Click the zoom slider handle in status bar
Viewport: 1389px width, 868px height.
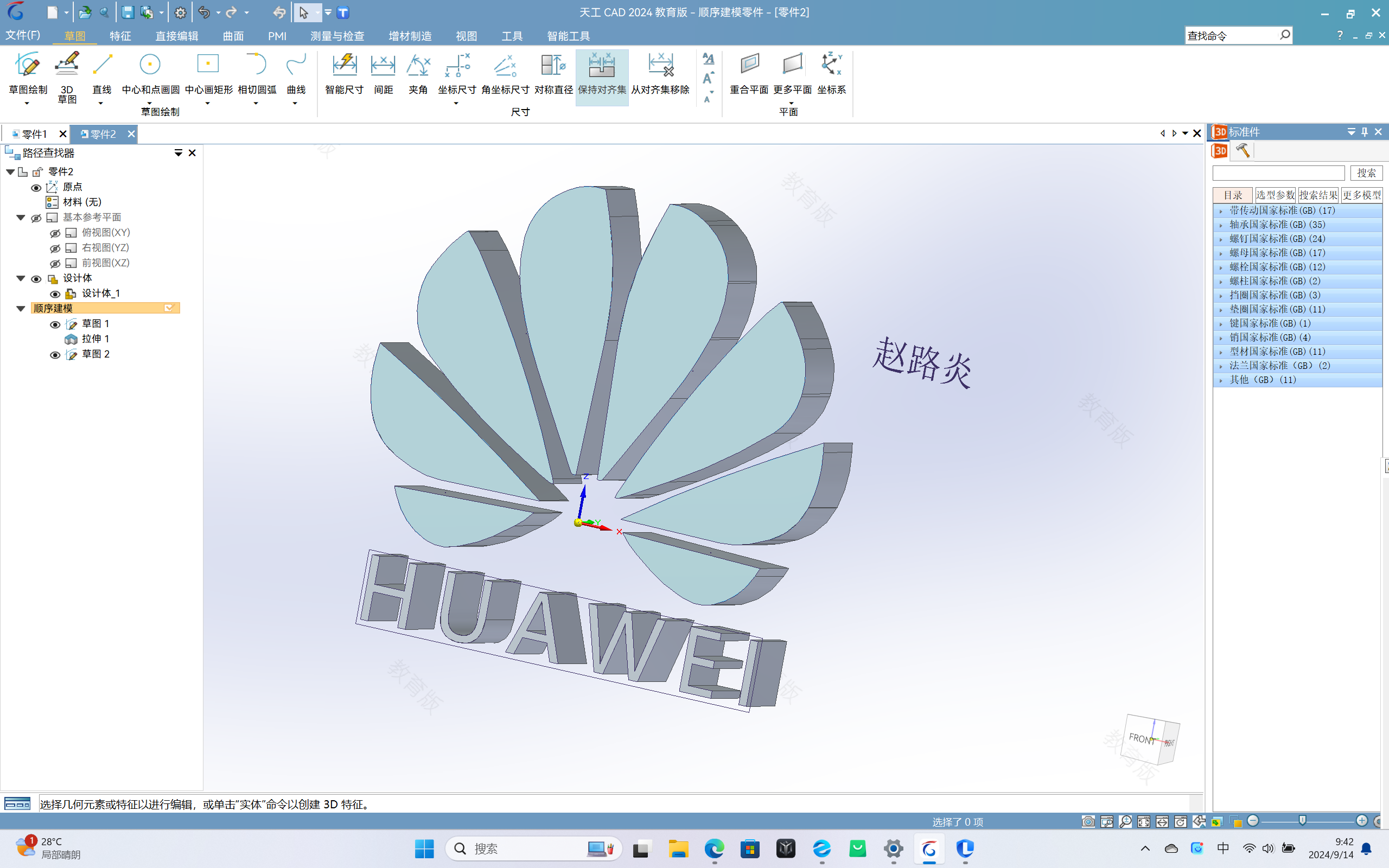tap(1302, 821)
